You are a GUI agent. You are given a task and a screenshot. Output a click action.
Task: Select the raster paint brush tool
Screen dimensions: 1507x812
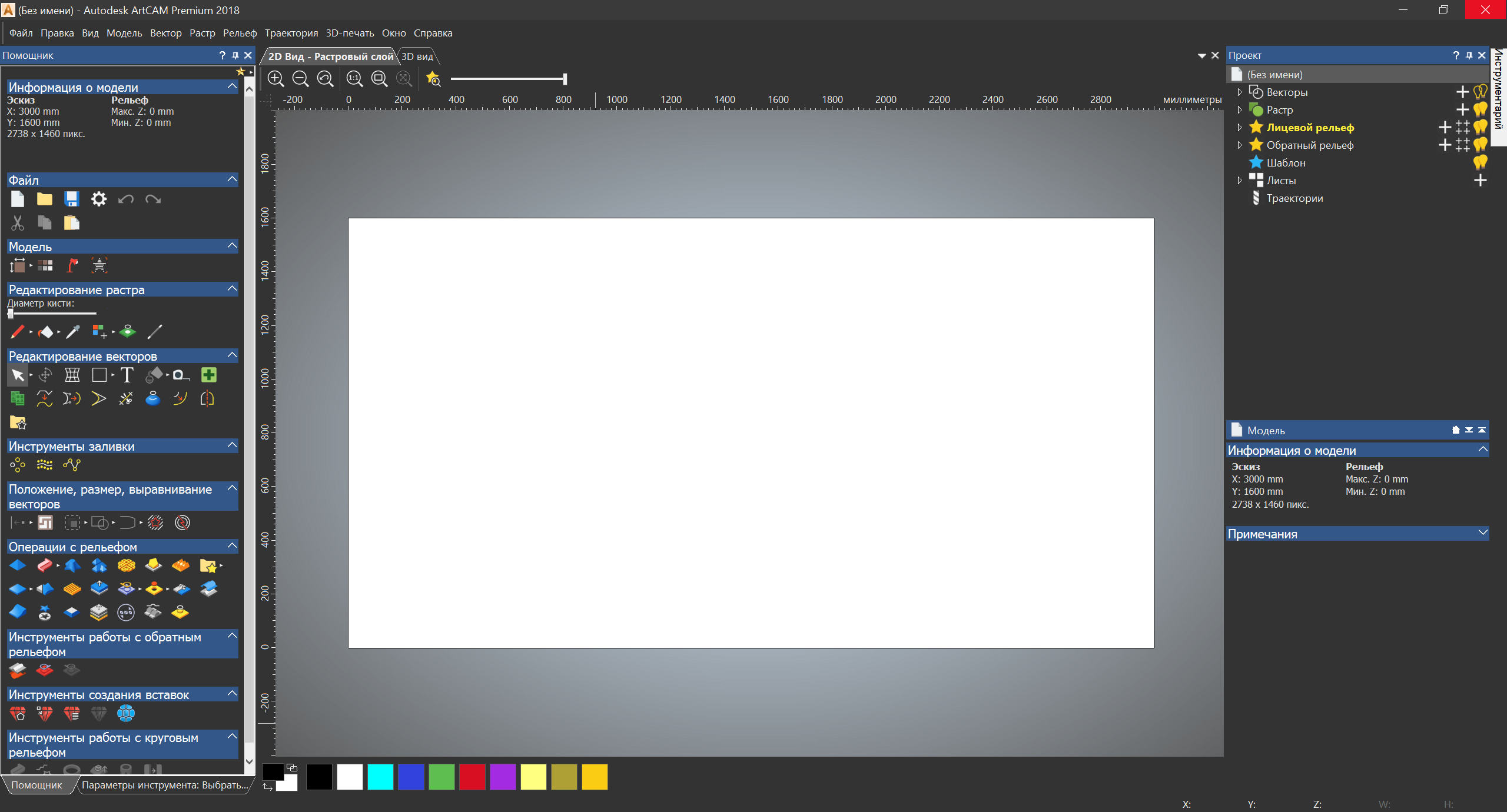(17, 332)
